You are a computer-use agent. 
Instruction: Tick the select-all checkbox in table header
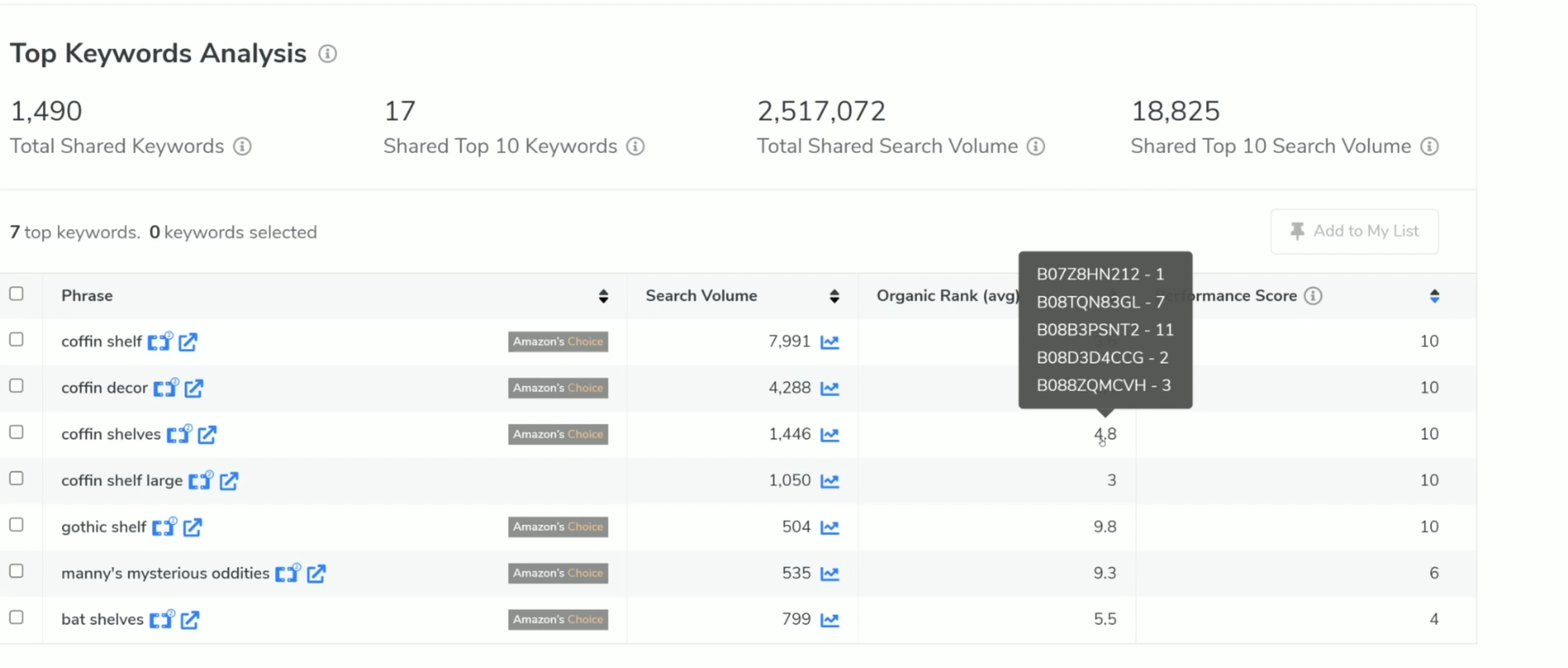pos(17,294)
